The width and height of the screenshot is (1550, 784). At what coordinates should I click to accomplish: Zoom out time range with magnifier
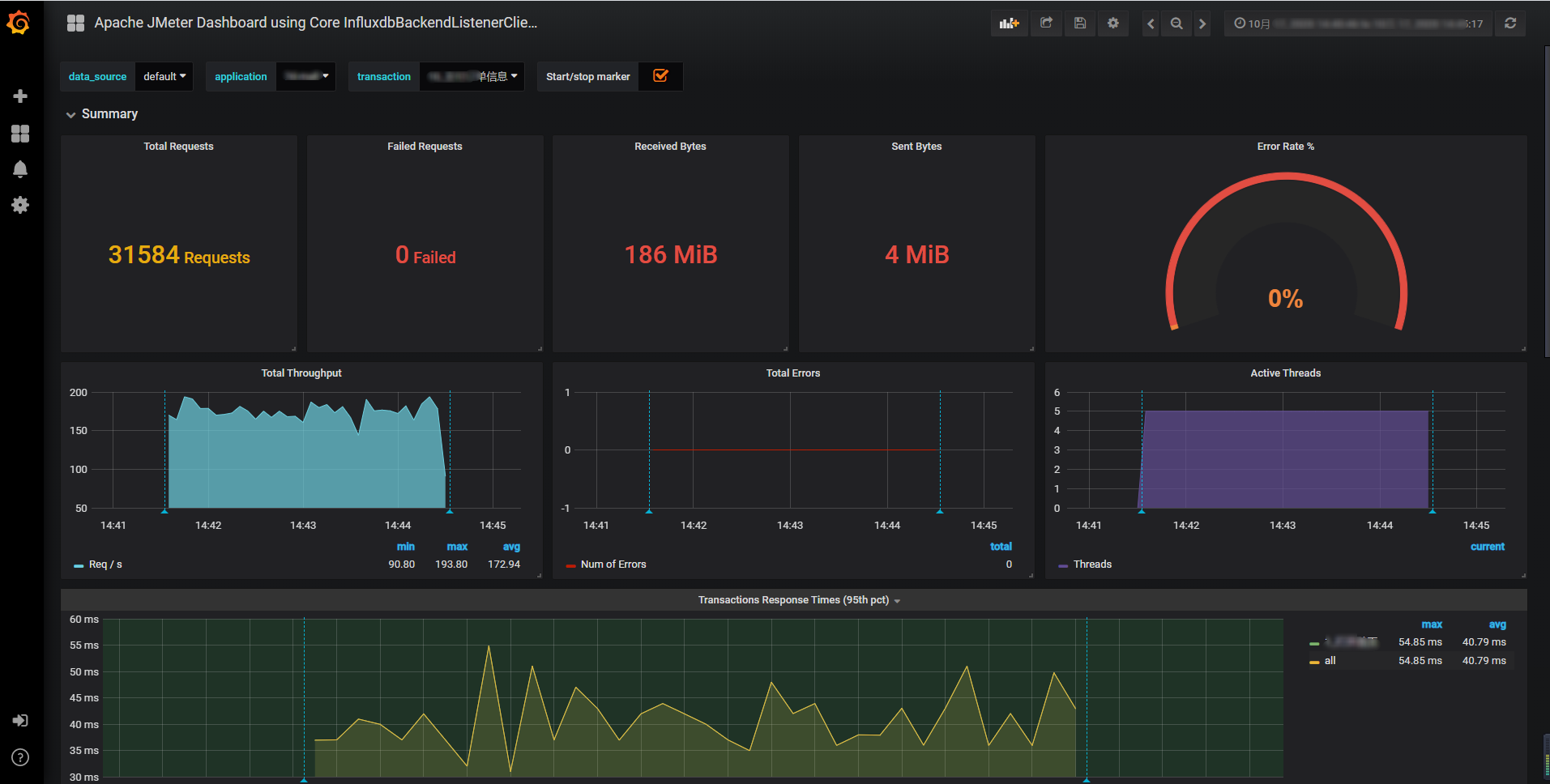click(x=1176, y=23)
